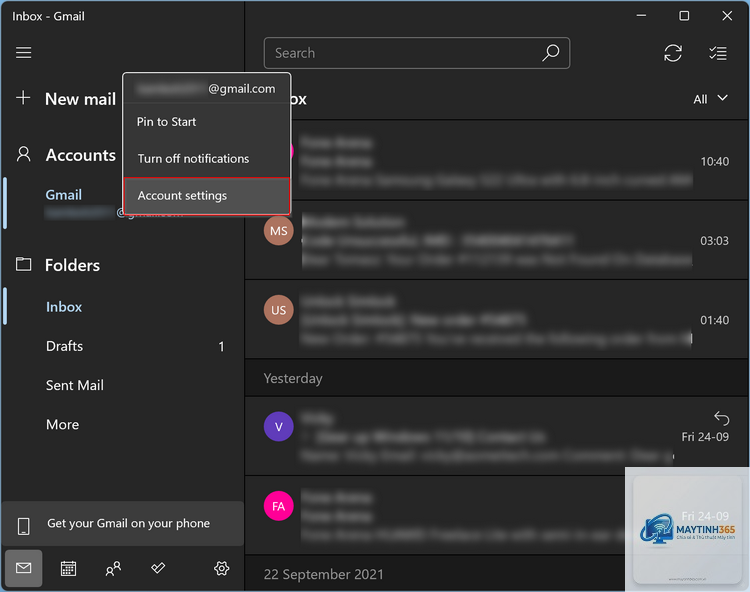Screen dimensions: 750x592
Task: Open the email received at 01:40
Action: (496, 319)
